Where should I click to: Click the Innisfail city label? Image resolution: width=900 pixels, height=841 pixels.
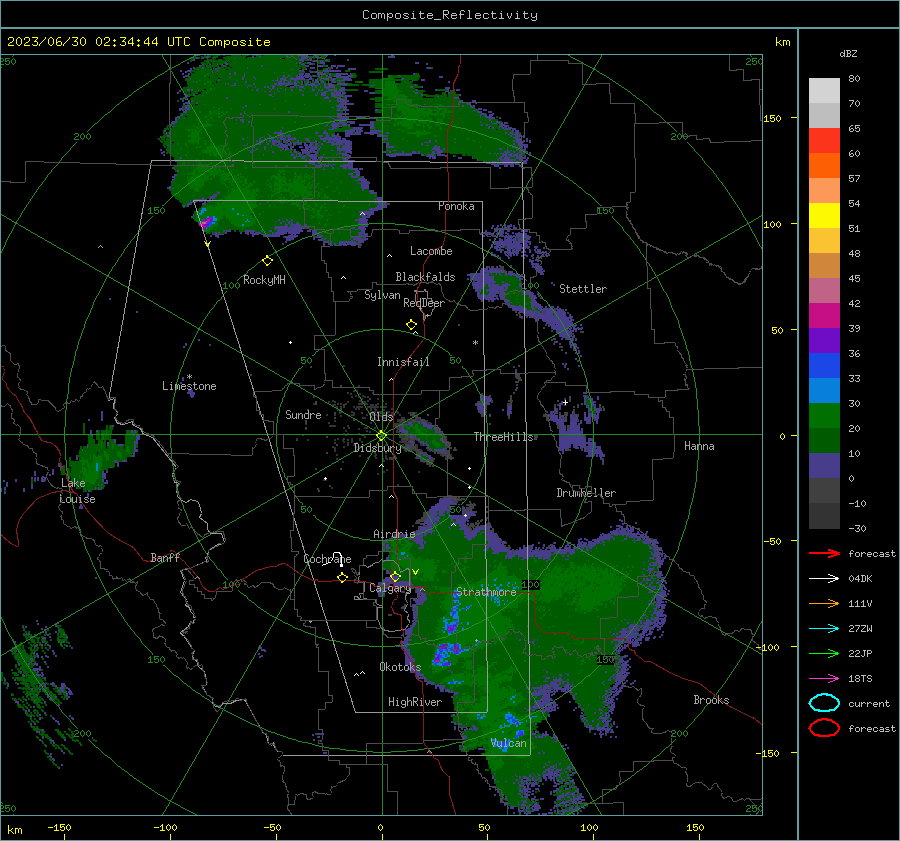coord(403,362)
